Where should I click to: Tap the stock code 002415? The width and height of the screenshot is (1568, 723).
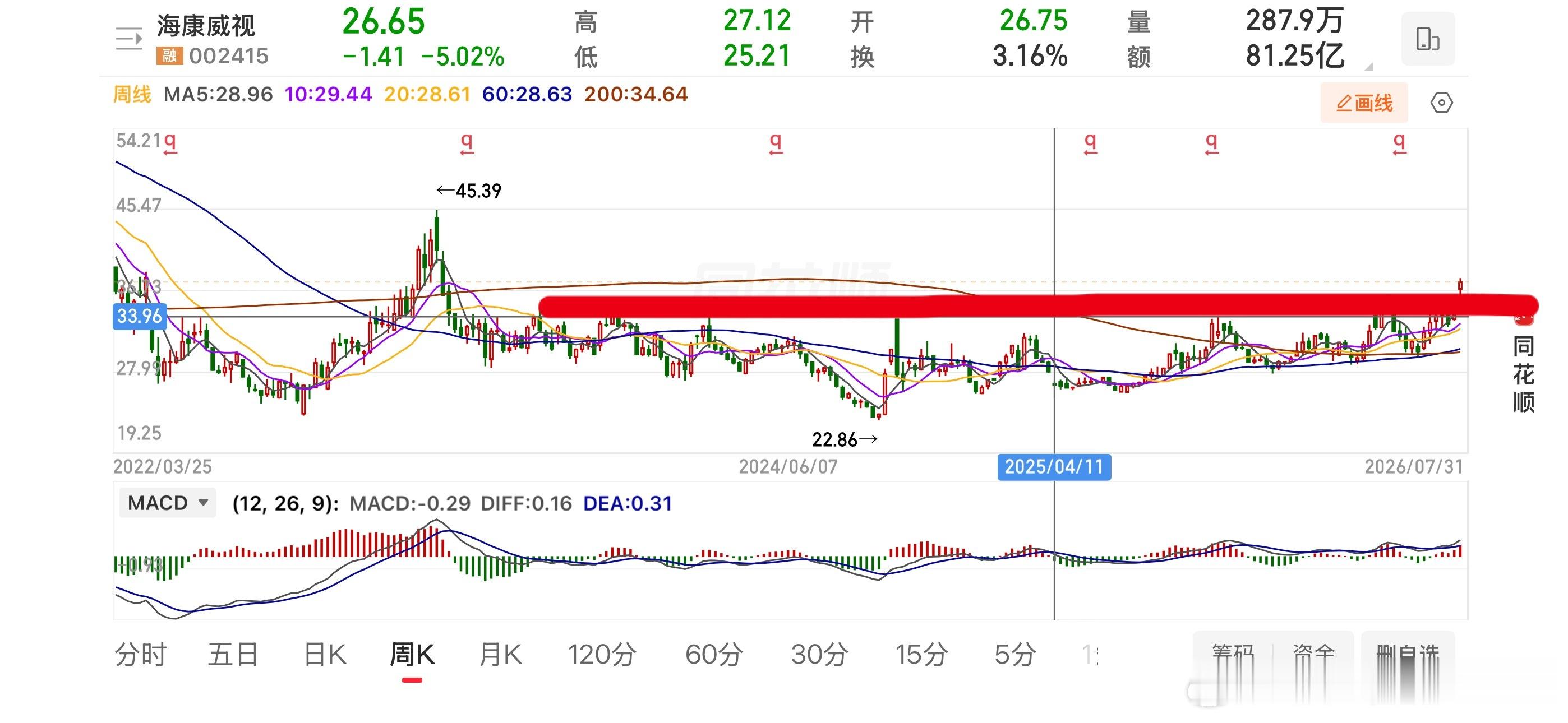coord(229,56)
